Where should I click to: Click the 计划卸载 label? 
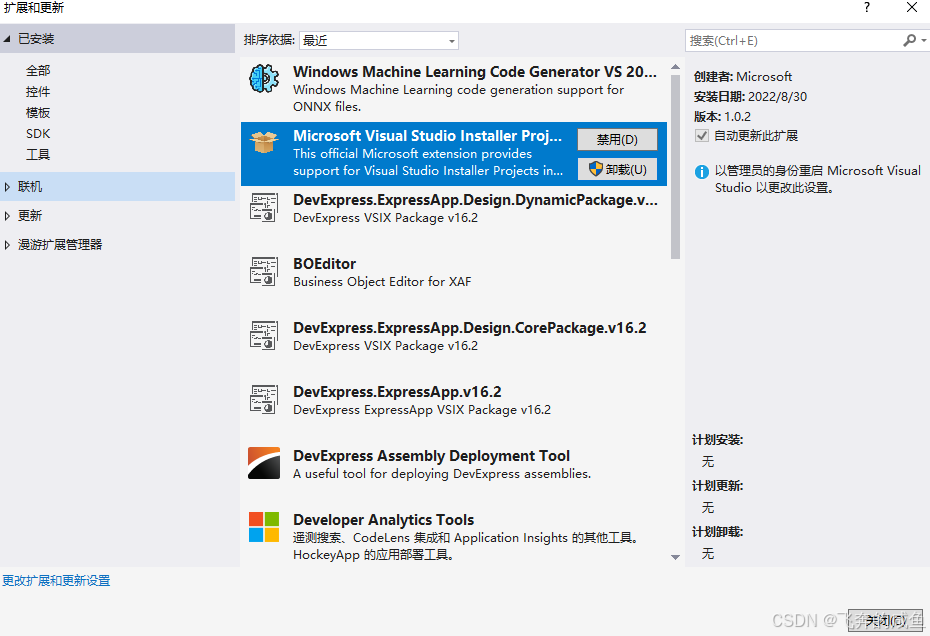coord(717,532)
